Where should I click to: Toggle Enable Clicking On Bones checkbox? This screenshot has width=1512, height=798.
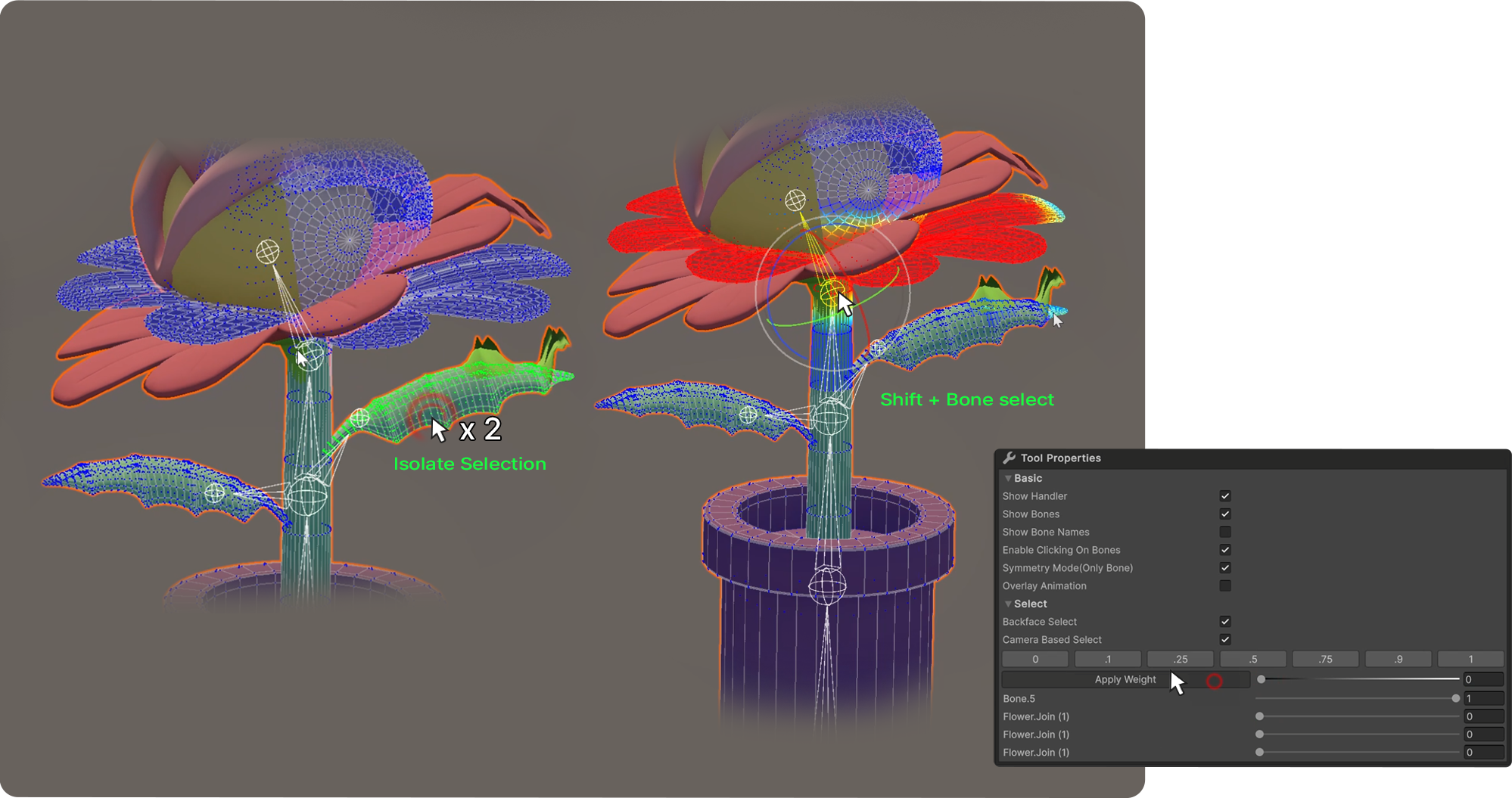(1225, 550)
